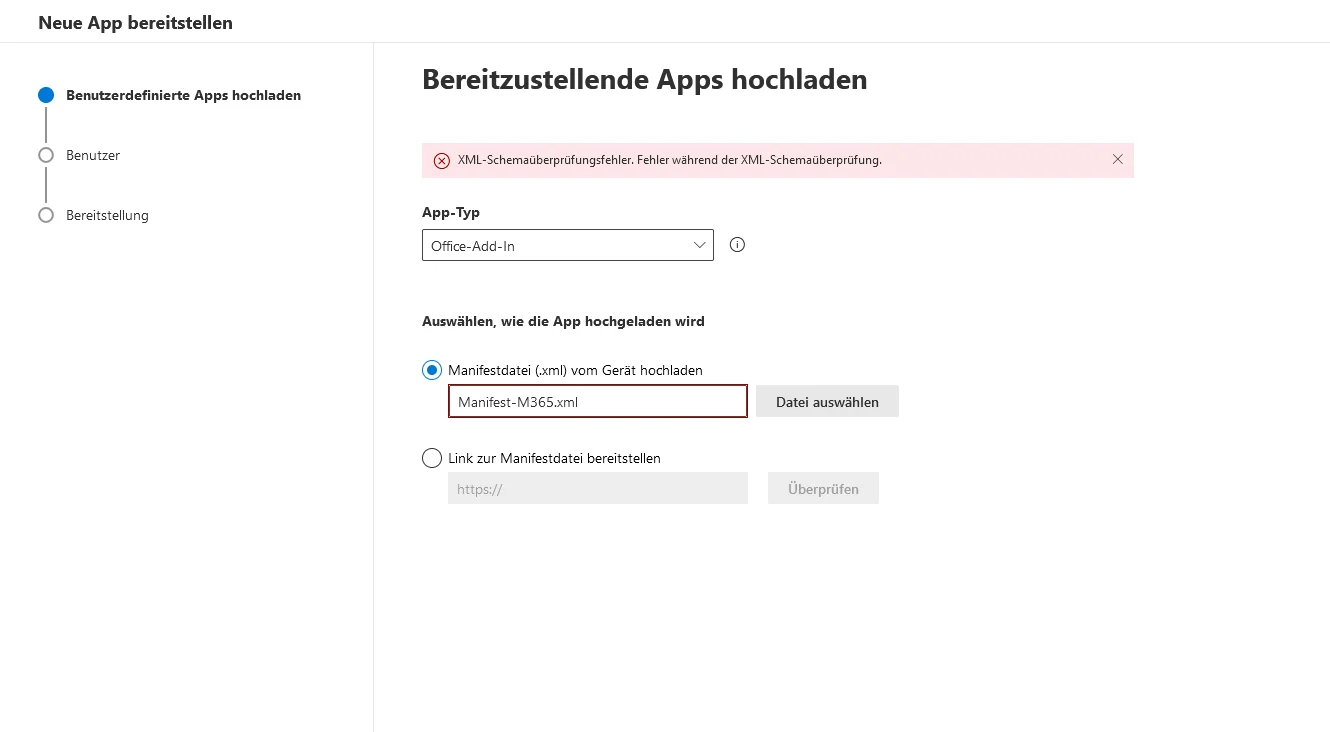
Task: Open the App-Typ info icon
Action: (738, 245)
